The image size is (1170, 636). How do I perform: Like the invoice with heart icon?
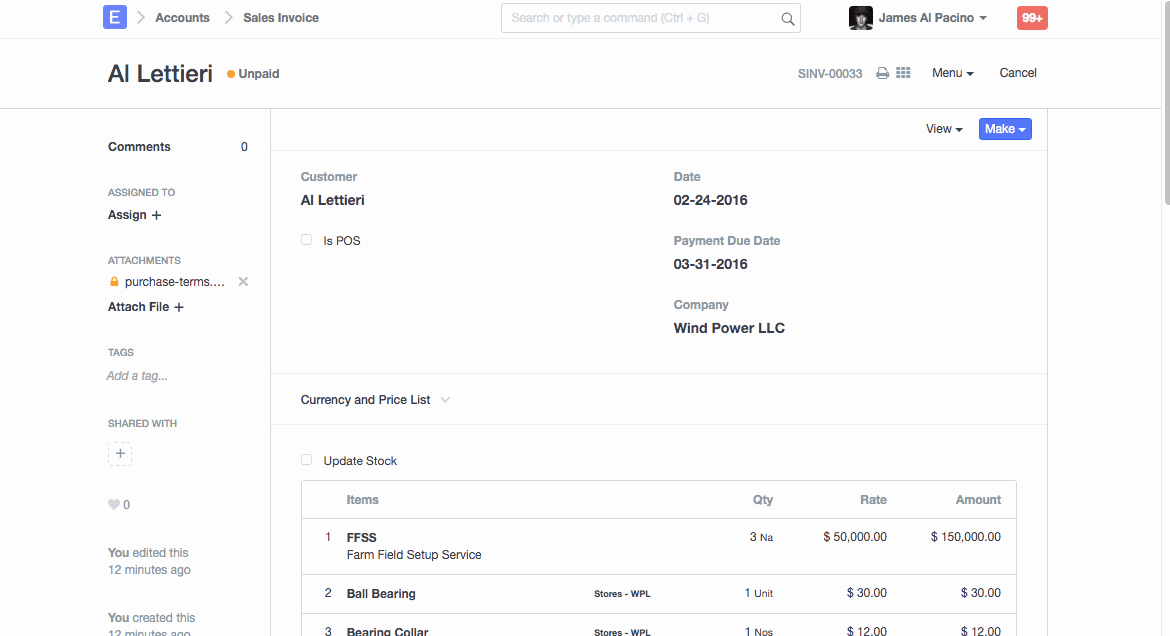(114, 505)
